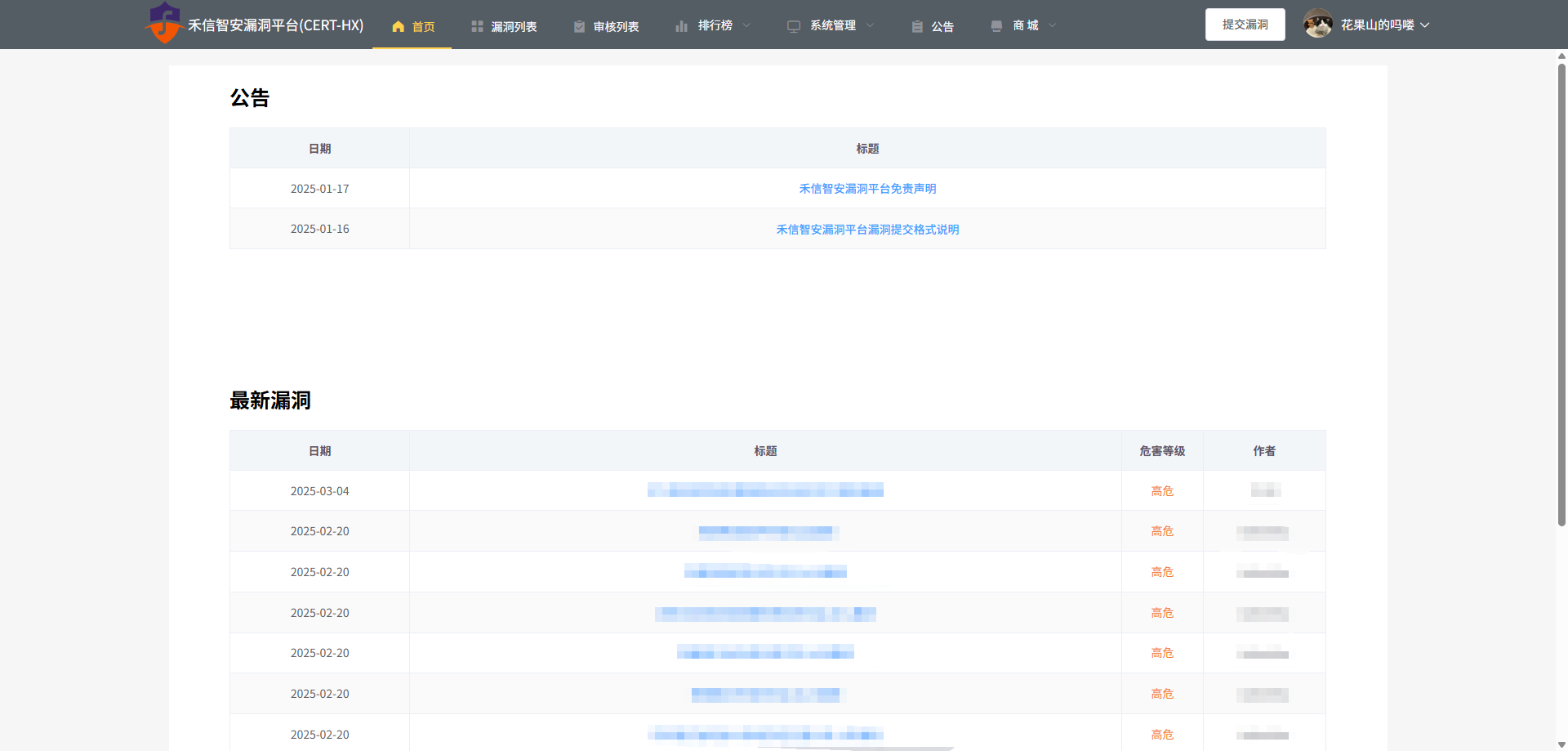Expand the 商城 dropdown arrow
The height and width of the screenshot is (751, 1568).
point(1052,25)
